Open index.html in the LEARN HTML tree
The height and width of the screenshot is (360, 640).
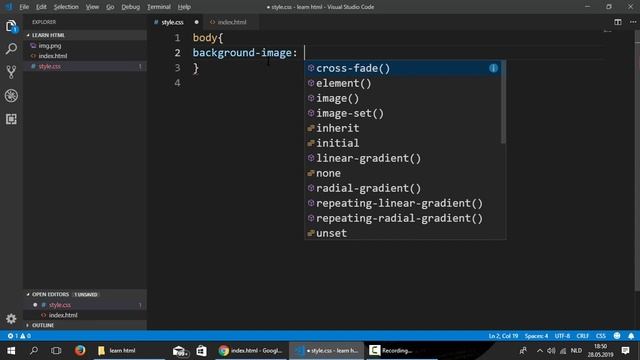85,56
